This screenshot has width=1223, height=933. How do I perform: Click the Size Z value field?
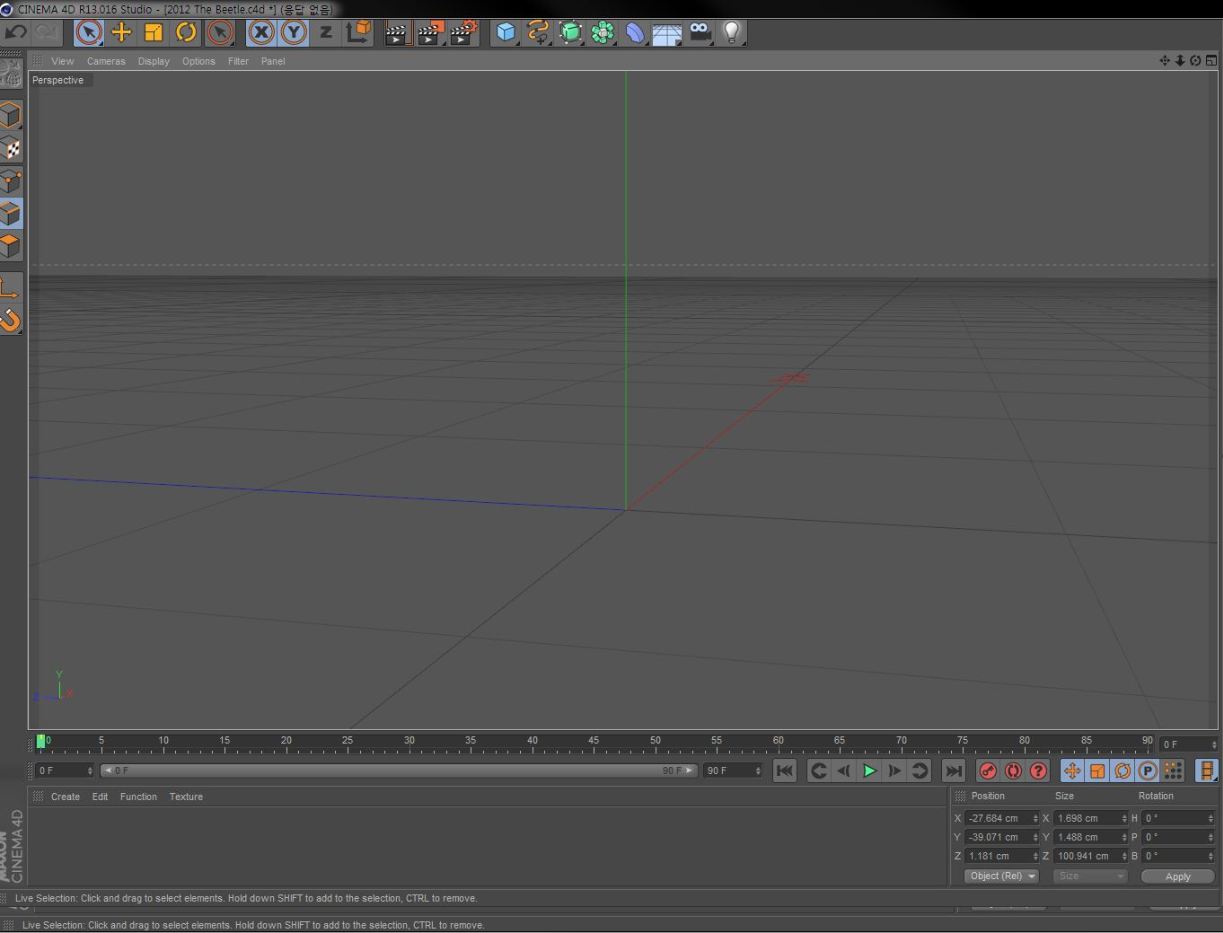coord(1091,856)
